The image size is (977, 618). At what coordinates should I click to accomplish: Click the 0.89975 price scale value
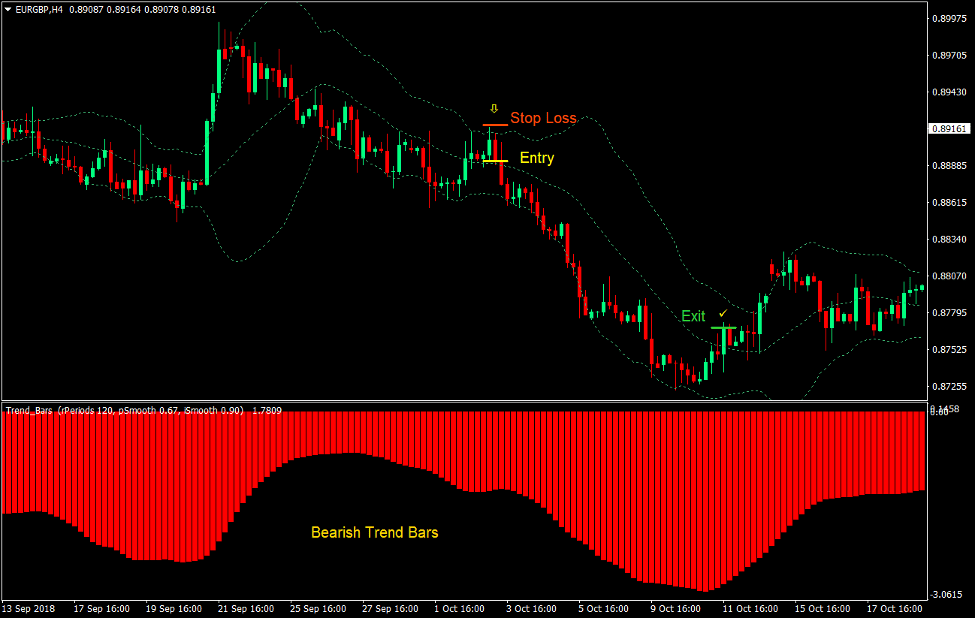click(950, 17)
